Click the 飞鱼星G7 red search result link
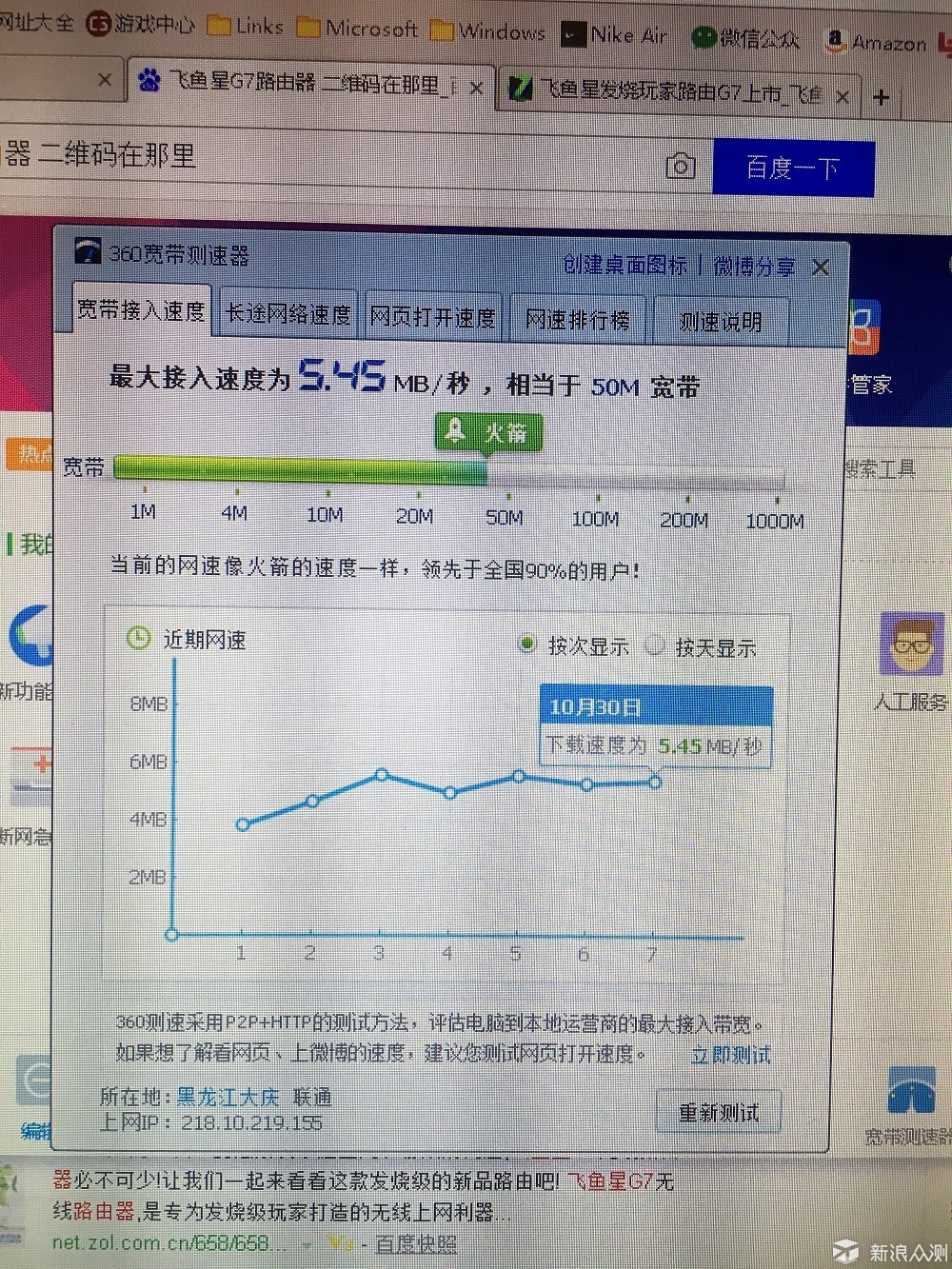Viewport: 952px width, 1269px height. coord(610,1181)
